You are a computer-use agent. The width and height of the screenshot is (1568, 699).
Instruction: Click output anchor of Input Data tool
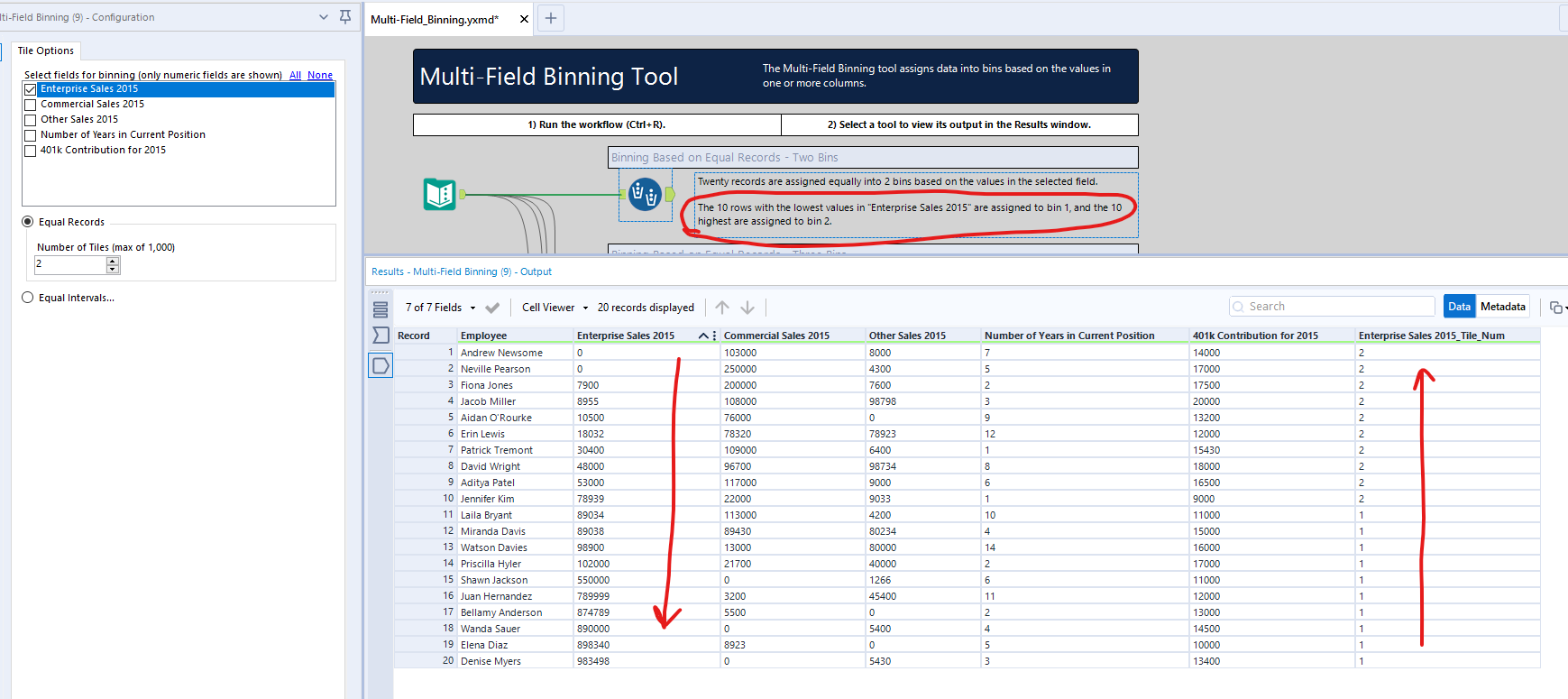pyautogui.click(x=463, y=194)
